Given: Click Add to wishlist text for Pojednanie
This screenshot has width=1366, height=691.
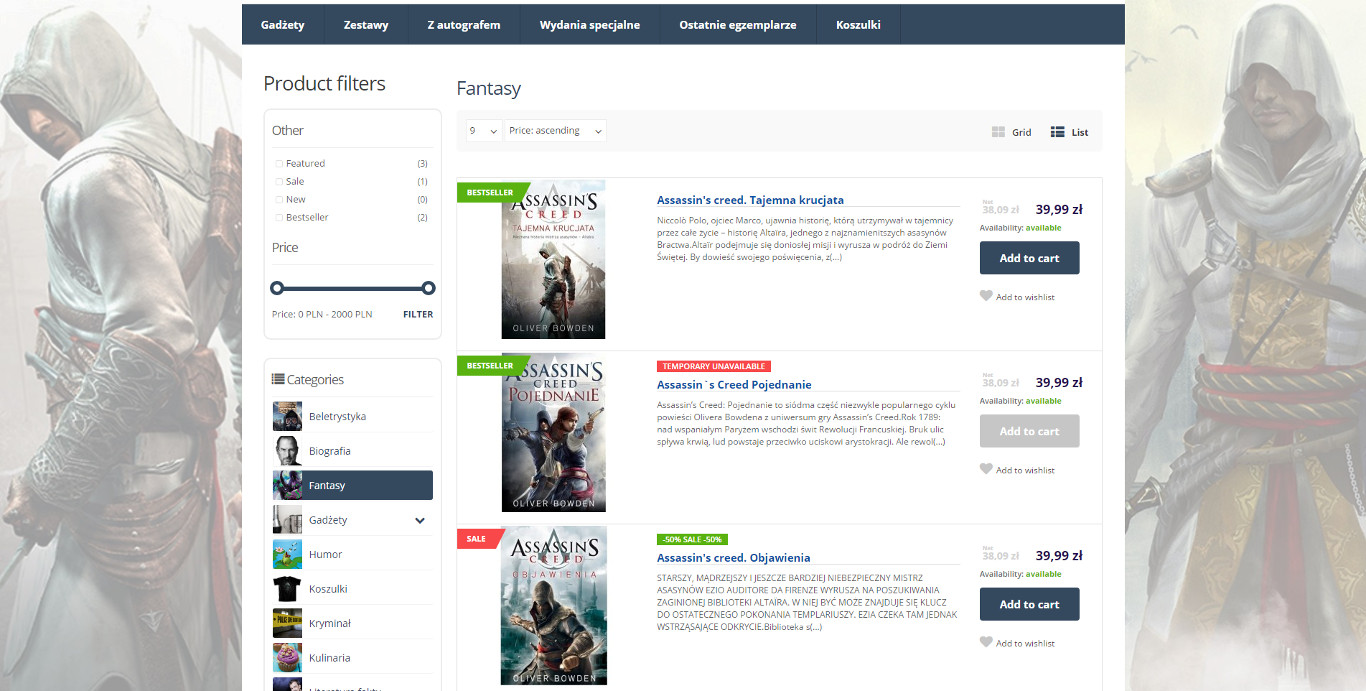Looking at the screenshot, I should coord(1025,470).
